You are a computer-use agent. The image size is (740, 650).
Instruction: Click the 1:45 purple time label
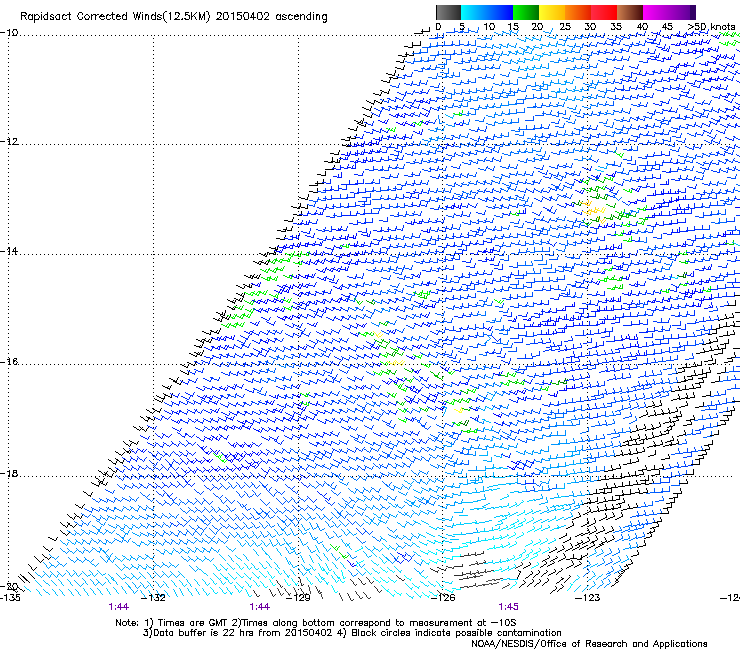508,607
